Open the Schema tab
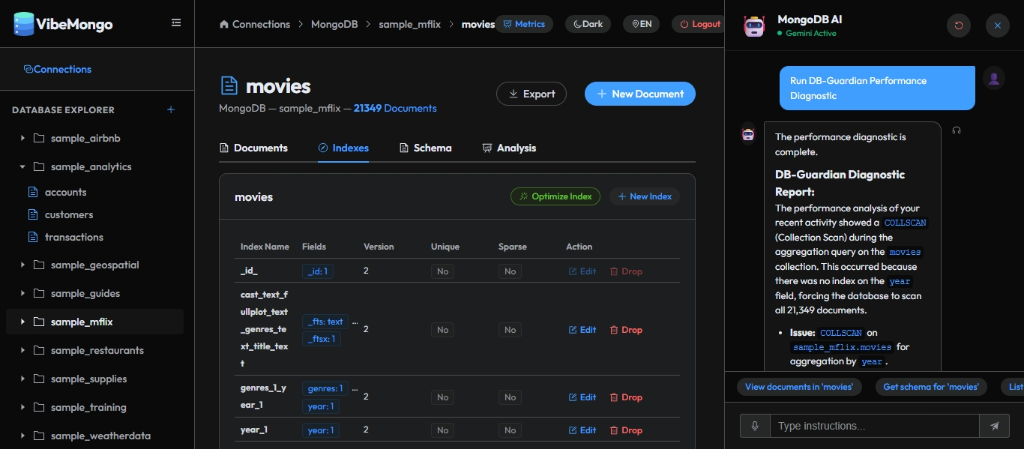The height and width of the screenshot is (449, 1024). 425,148
